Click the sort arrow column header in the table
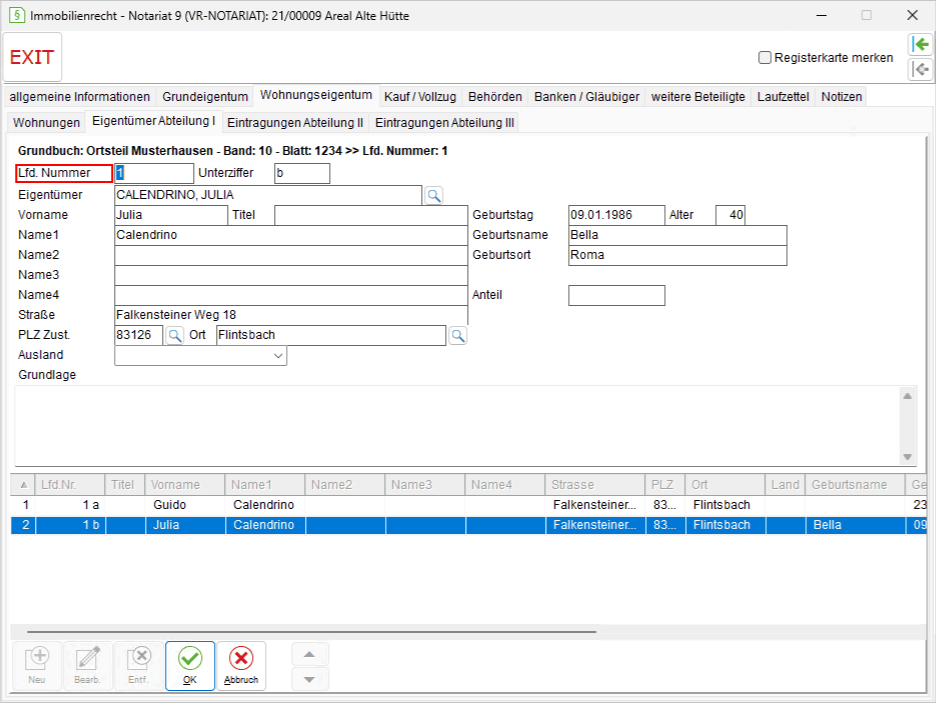The image size is (936, 704). pyautogui.click(x=24, y=485)
